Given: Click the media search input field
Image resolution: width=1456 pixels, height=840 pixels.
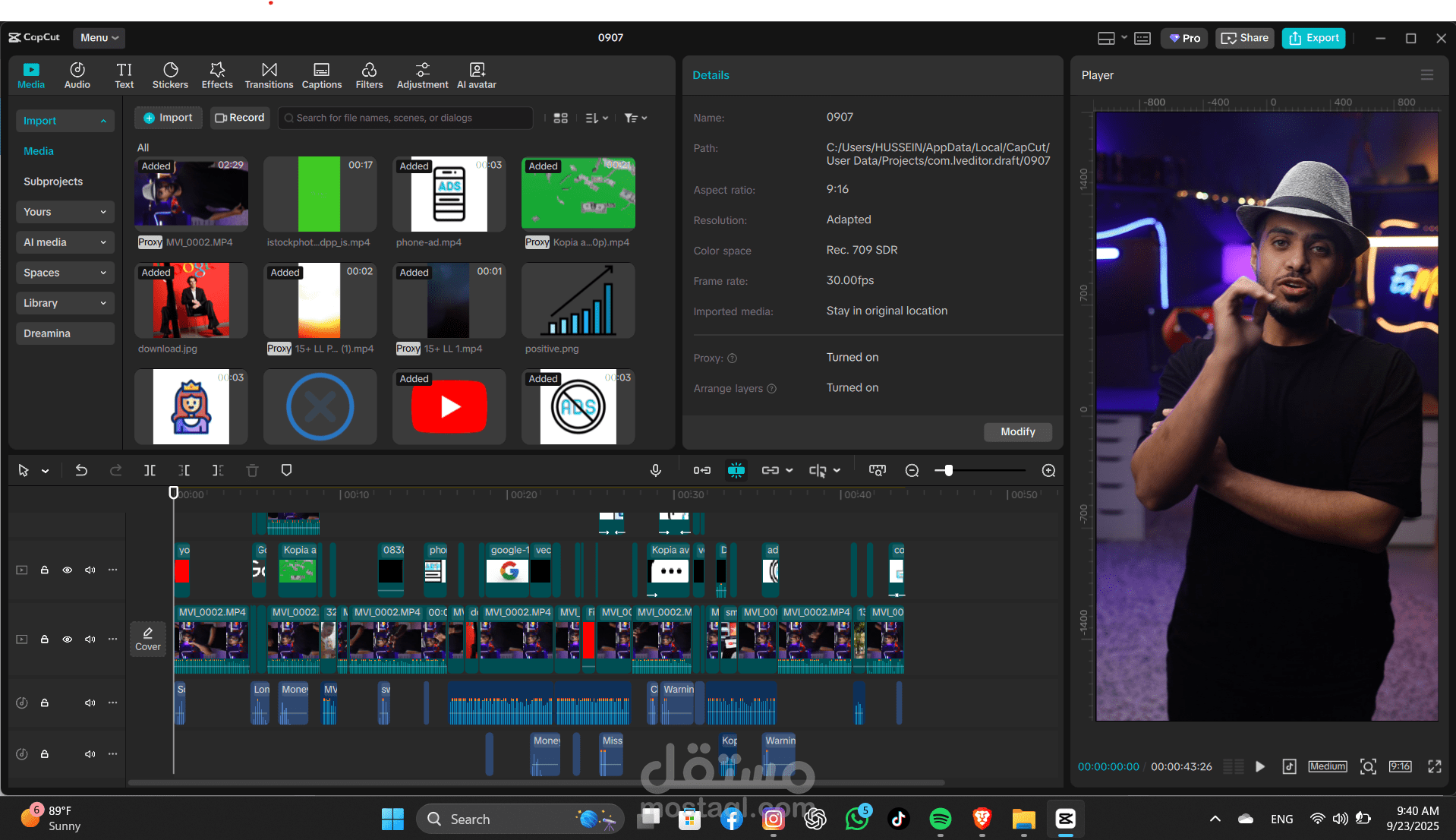Looking at the screenshot, I should (x=405, y=118).
